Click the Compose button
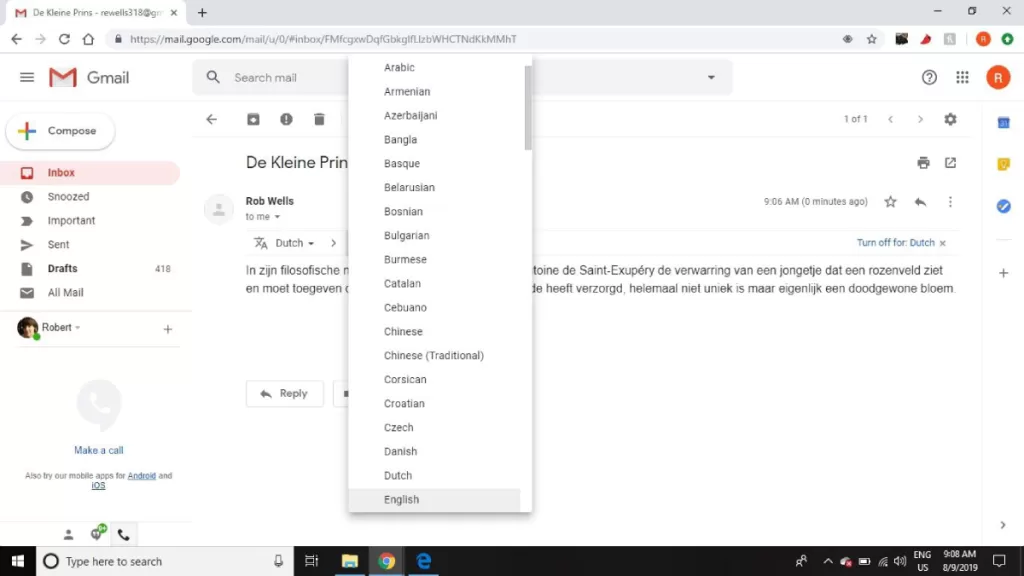The image size is (1024, 576). [60, 131]
